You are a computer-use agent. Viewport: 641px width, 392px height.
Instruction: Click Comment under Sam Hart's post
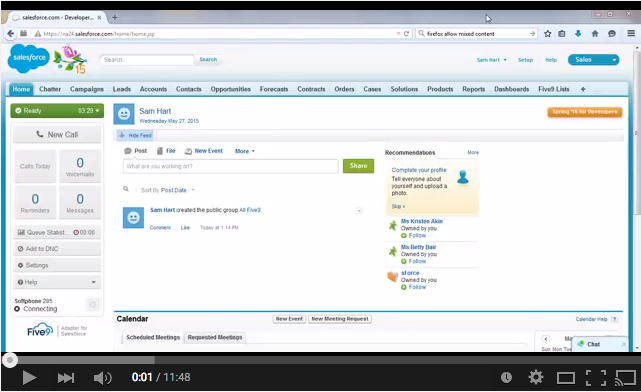[160, 228]
